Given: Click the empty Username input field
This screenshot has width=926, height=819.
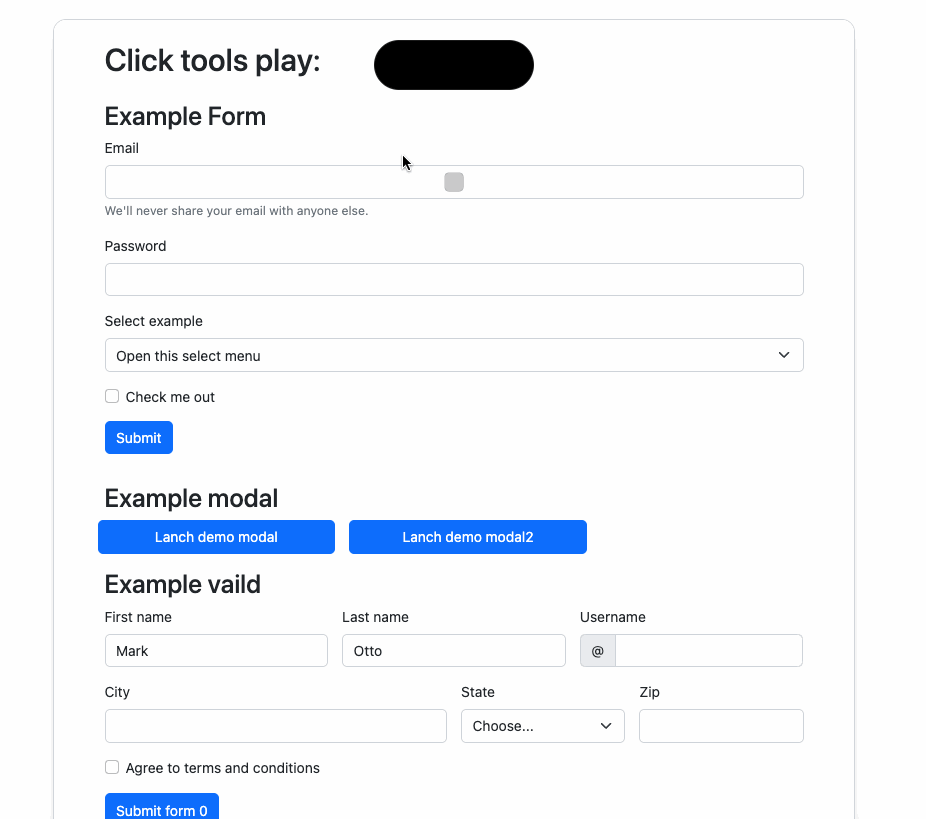Looking at the screenshot, I should (x=709, y=650).
